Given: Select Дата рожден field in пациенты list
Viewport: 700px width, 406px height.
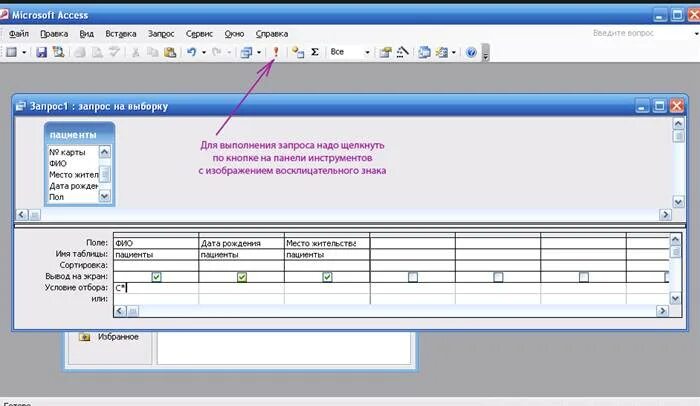Looking at the screenshot, I should [73, 186].
